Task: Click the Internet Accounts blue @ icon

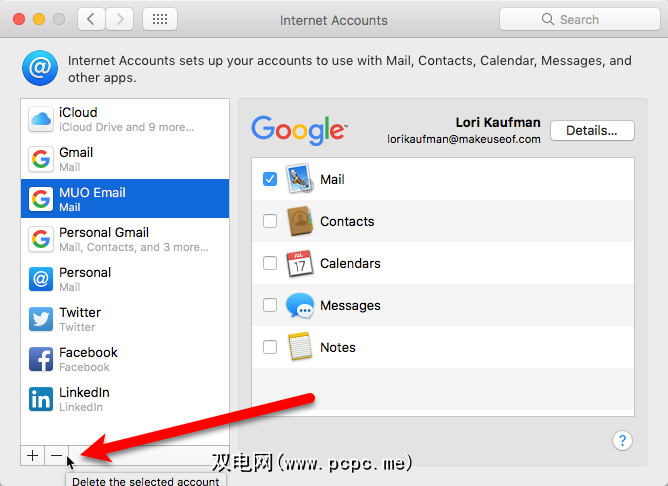Action: click(x=40, y=68)
